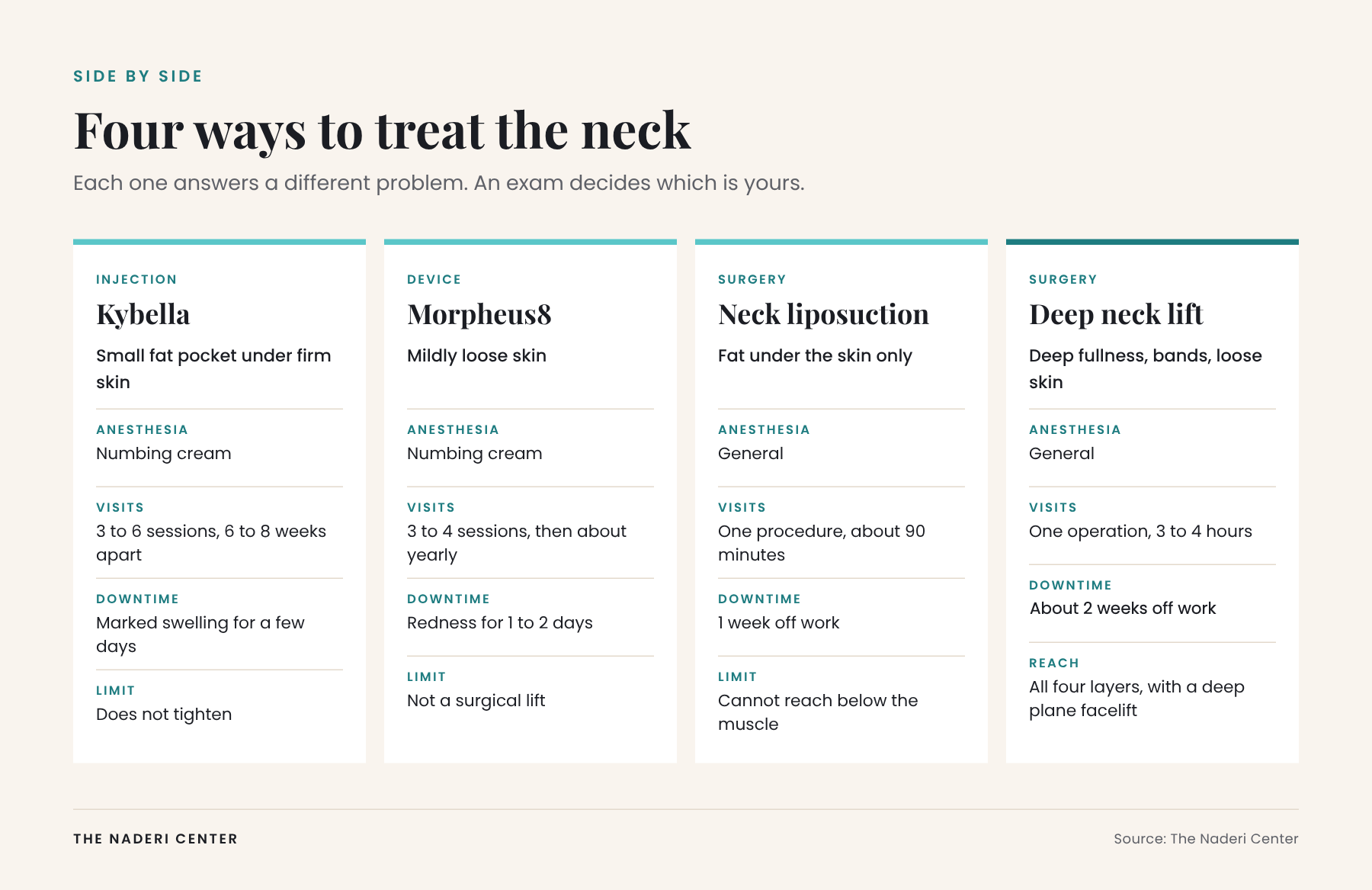Click the "INJECTION" category label
The image size is (1372, 890).
pos(136,280)
